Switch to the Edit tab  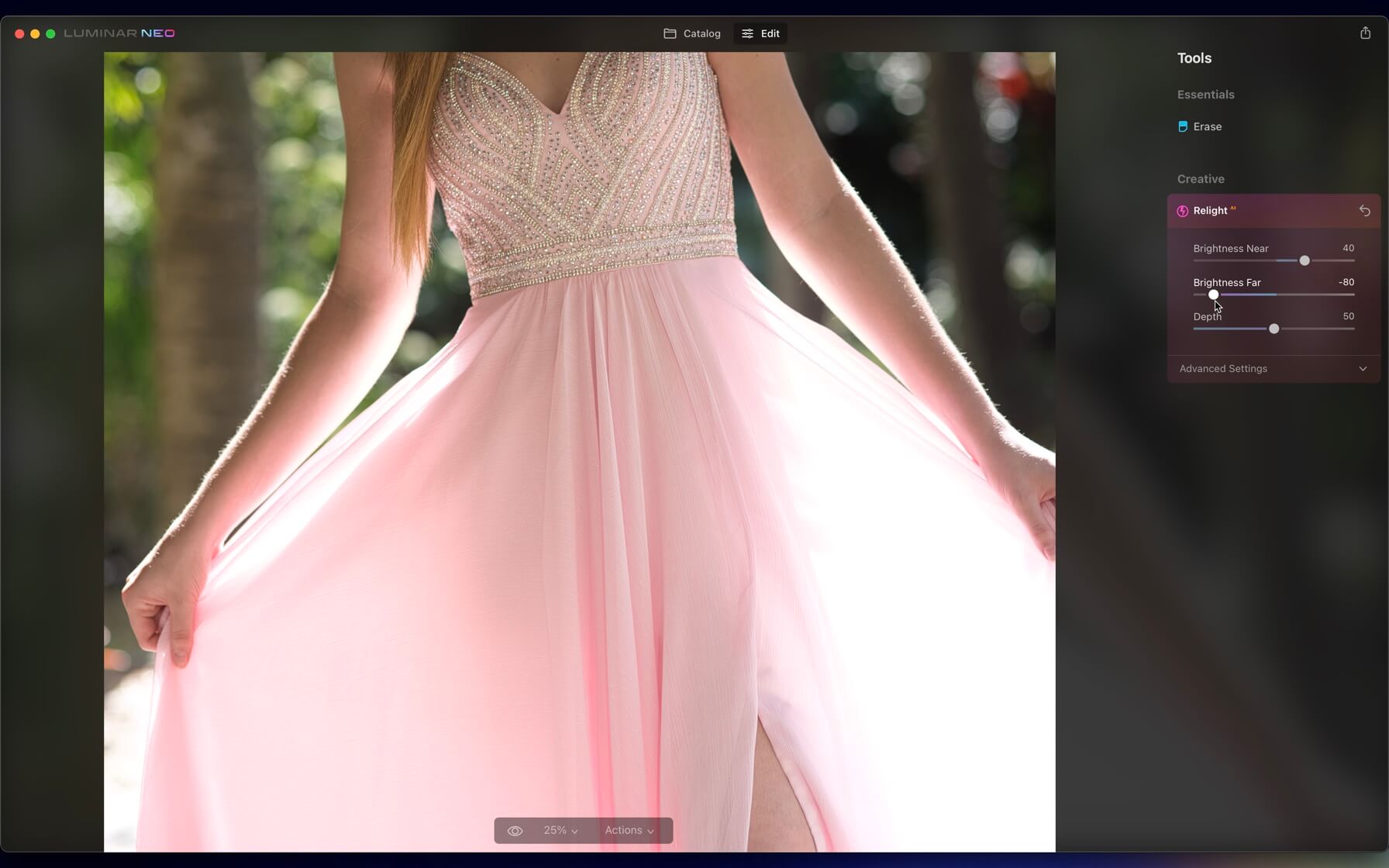pyautogui.click(x=760, y=33)
